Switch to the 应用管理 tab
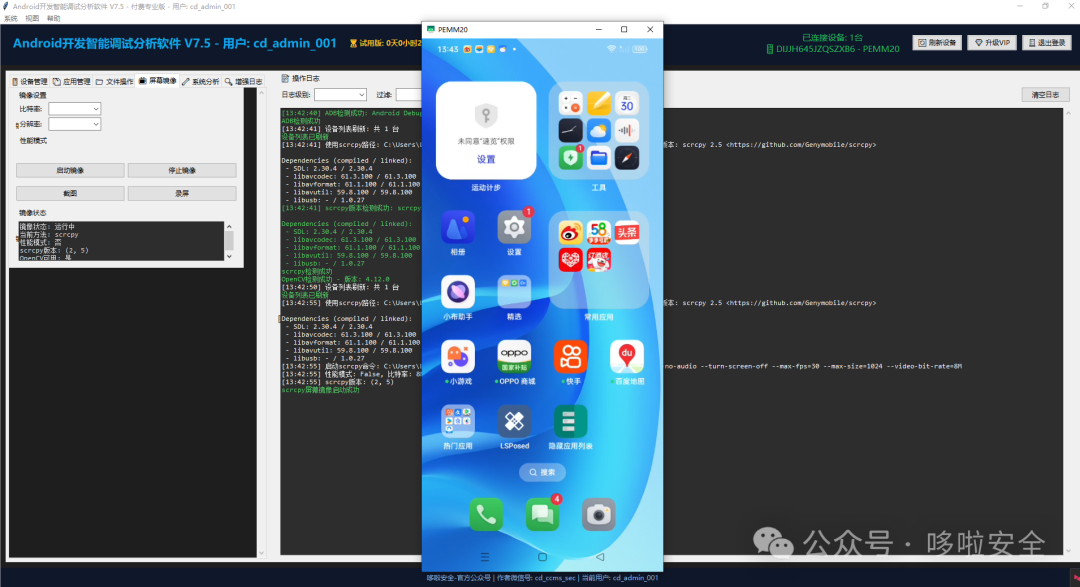 click(72, 81)
